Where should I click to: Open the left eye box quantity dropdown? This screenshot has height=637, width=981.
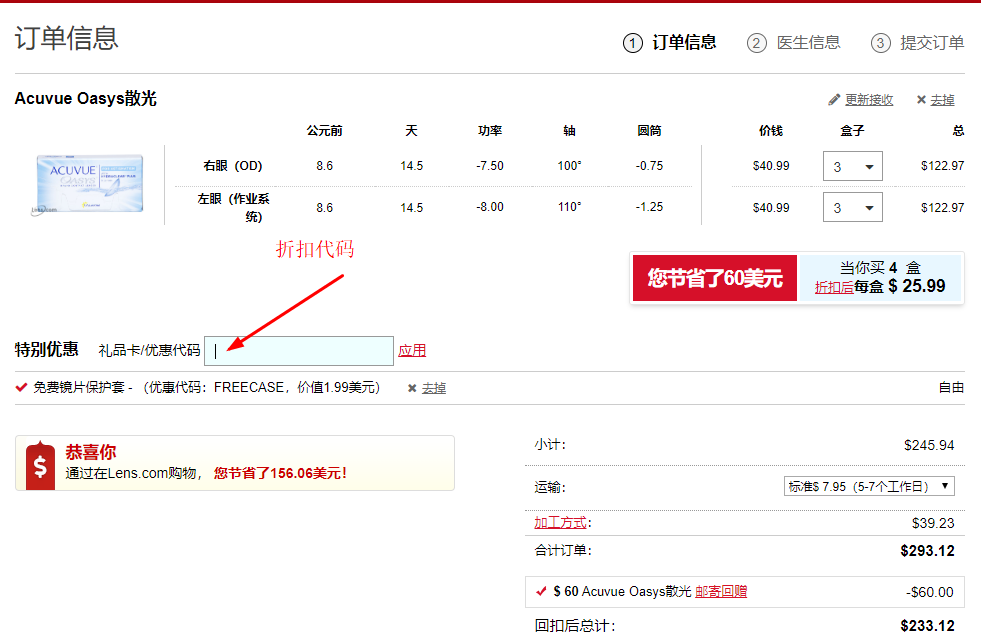pyautogui.click(x=852, y=207)
